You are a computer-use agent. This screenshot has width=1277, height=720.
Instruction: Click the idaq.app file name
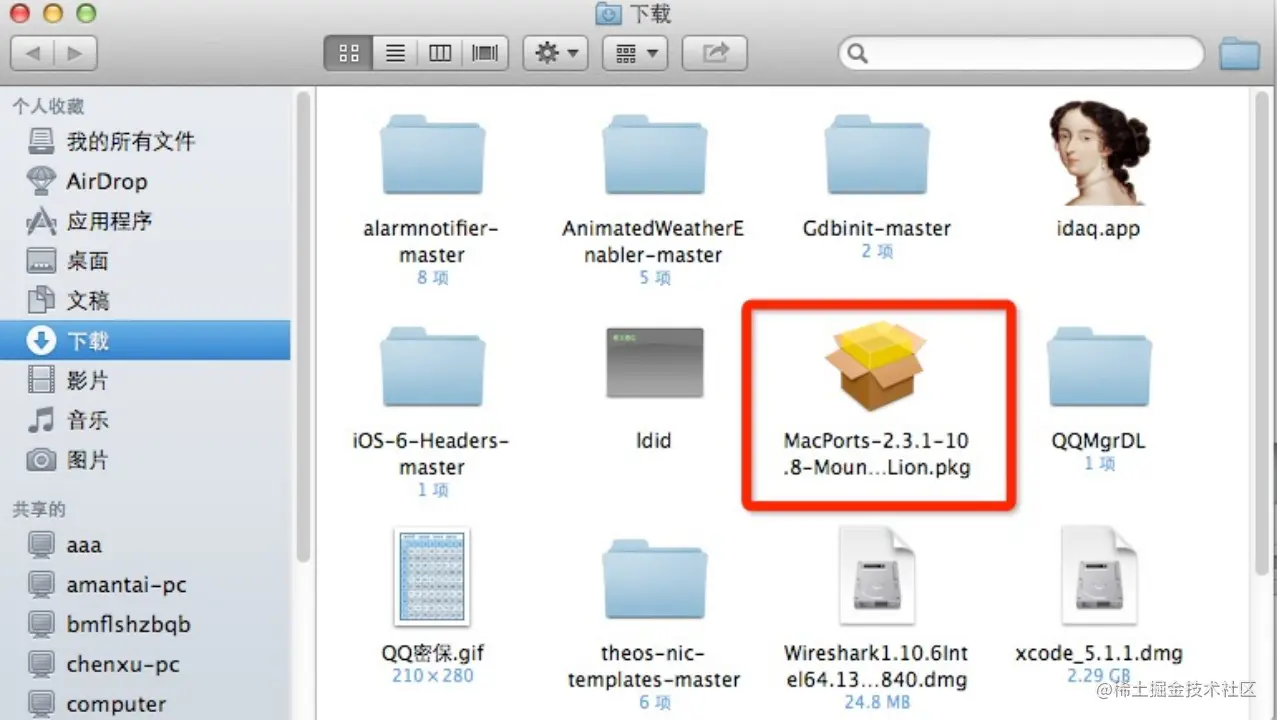[1098, 229]
